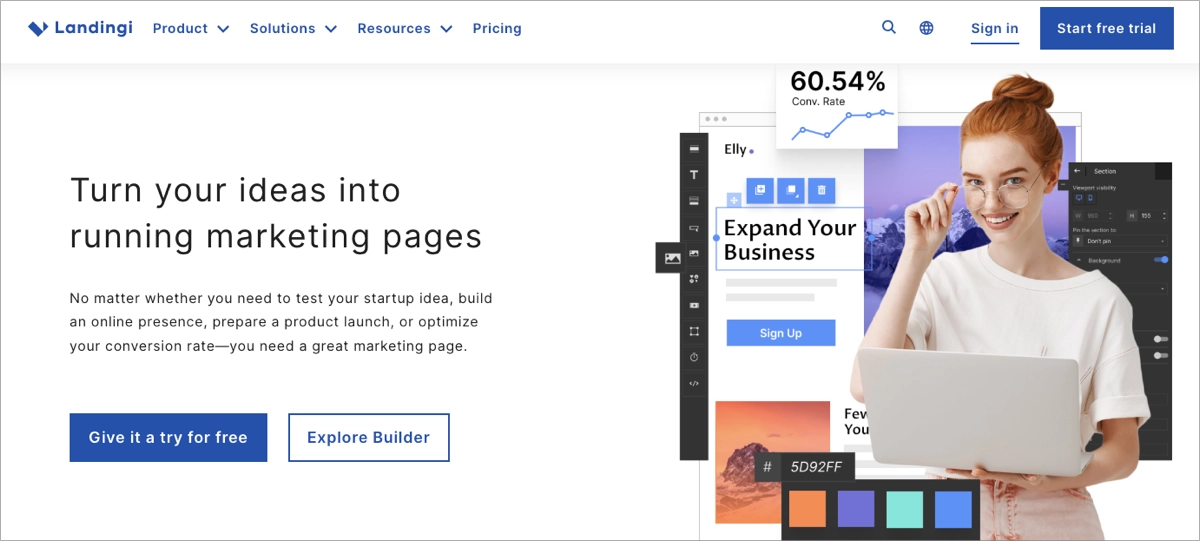Go to the Landingi logo home link

[80, 28]
